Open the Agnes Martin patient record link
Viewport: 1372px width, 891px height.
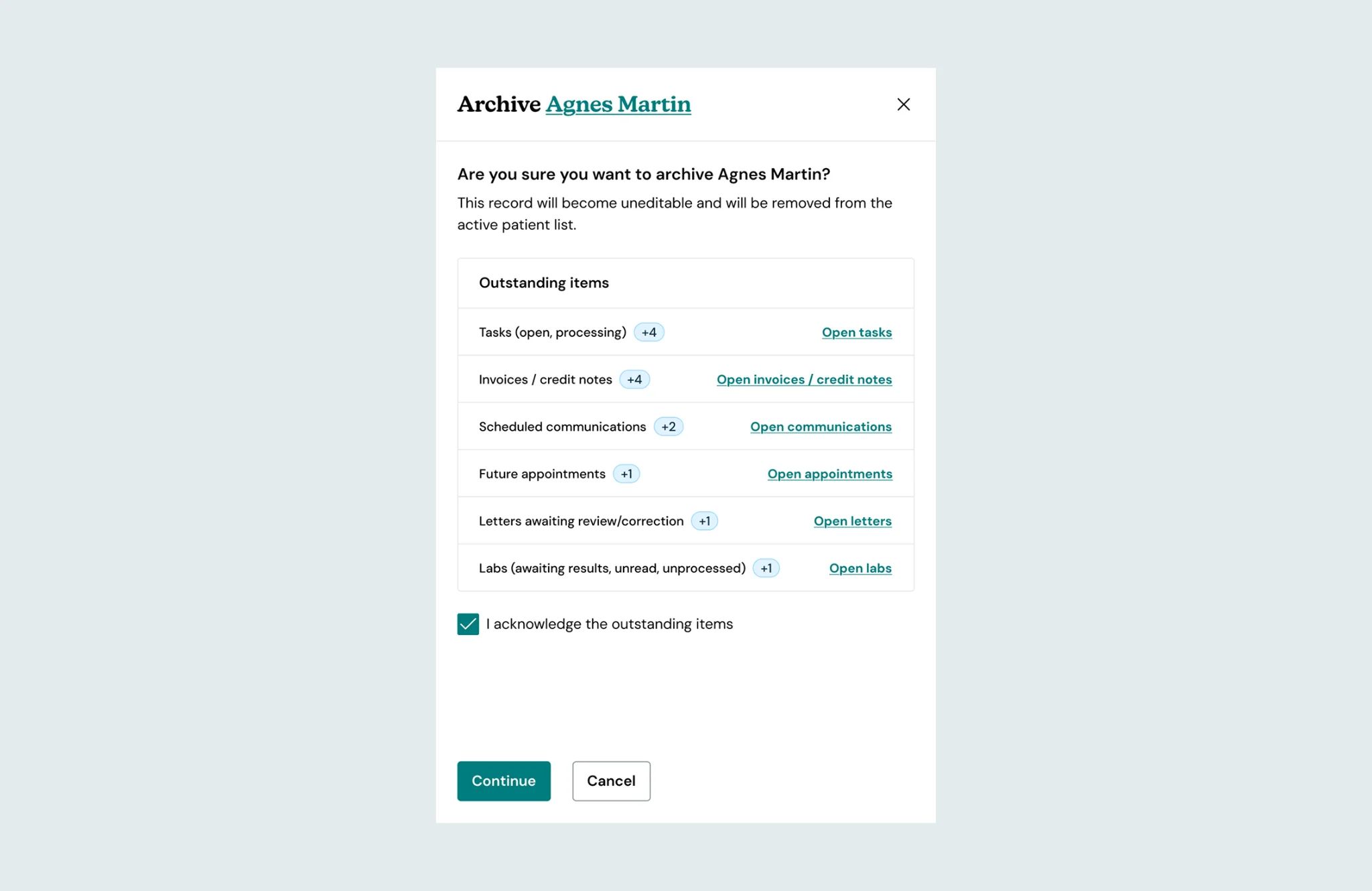(x=618, y=105)
